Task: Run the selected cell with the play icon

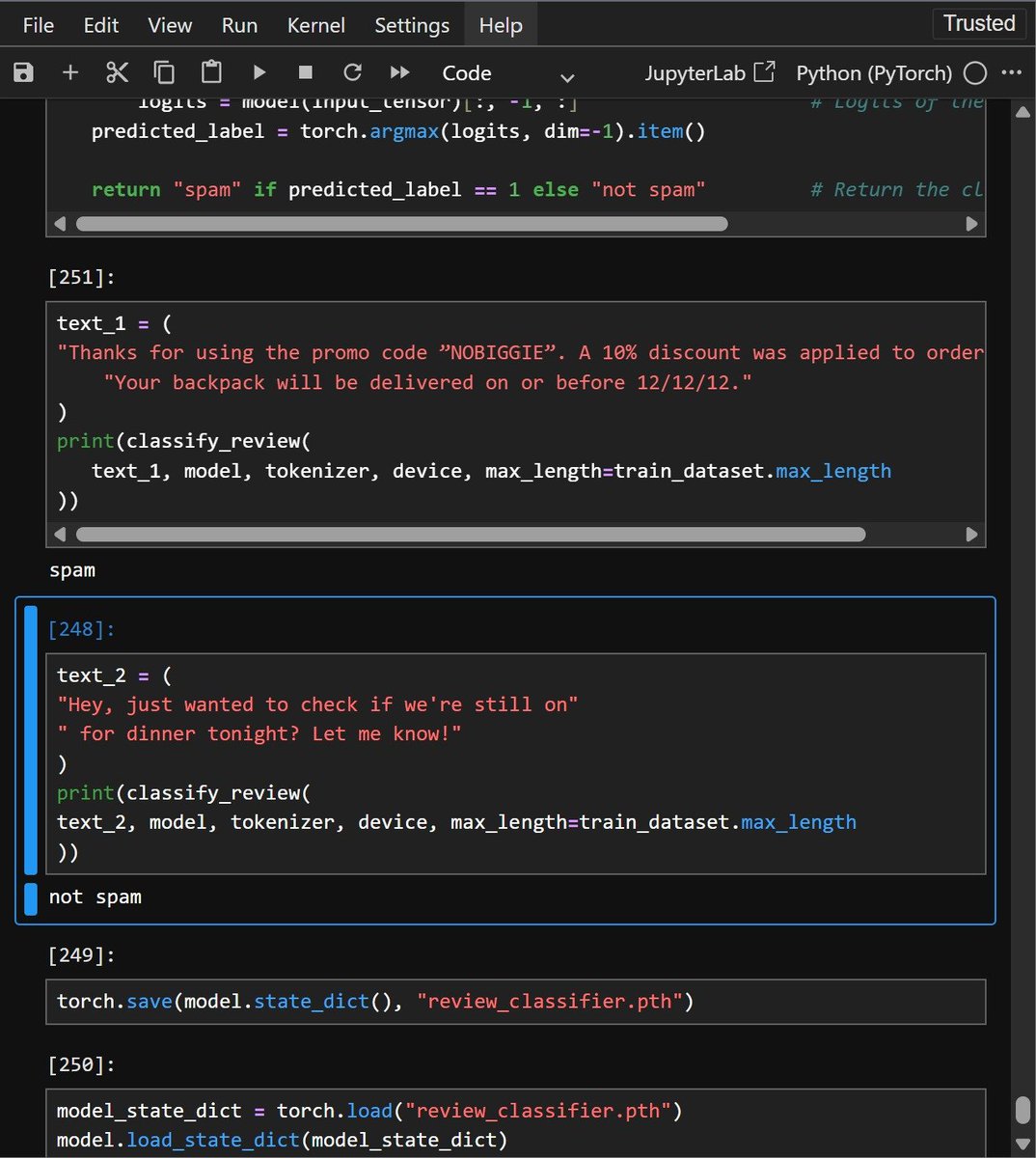Action: point(259,72)
